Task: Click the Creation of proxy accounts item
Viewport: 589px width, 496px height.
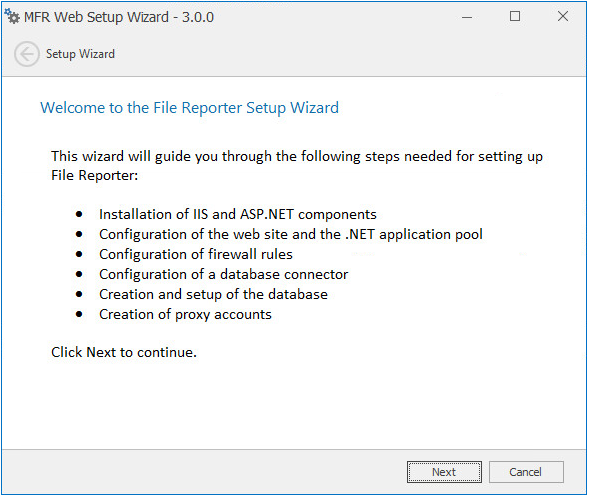Action: [x=185, y=315]
